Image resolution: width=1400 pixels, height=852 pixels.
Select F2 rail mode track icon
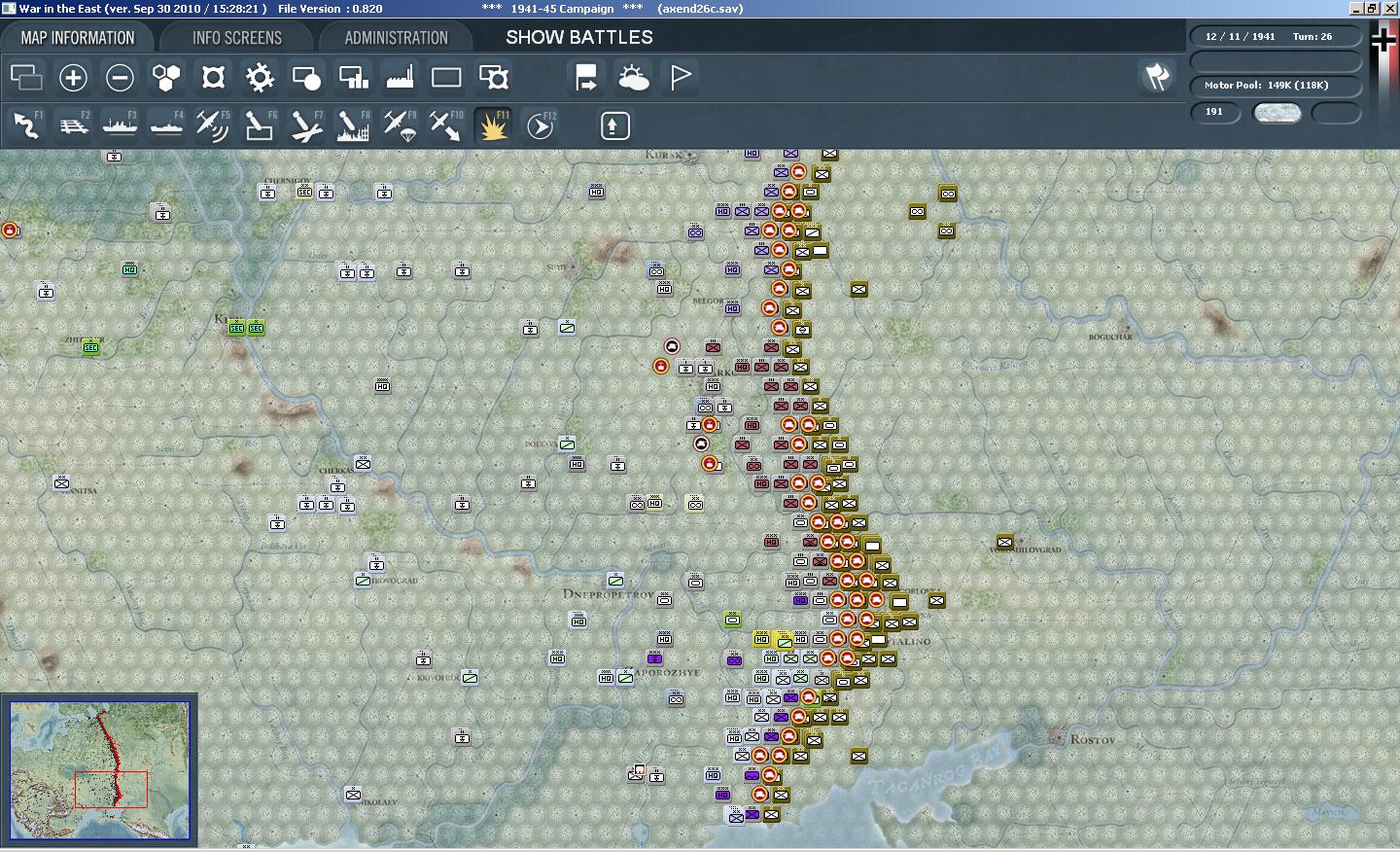(73, 125)
